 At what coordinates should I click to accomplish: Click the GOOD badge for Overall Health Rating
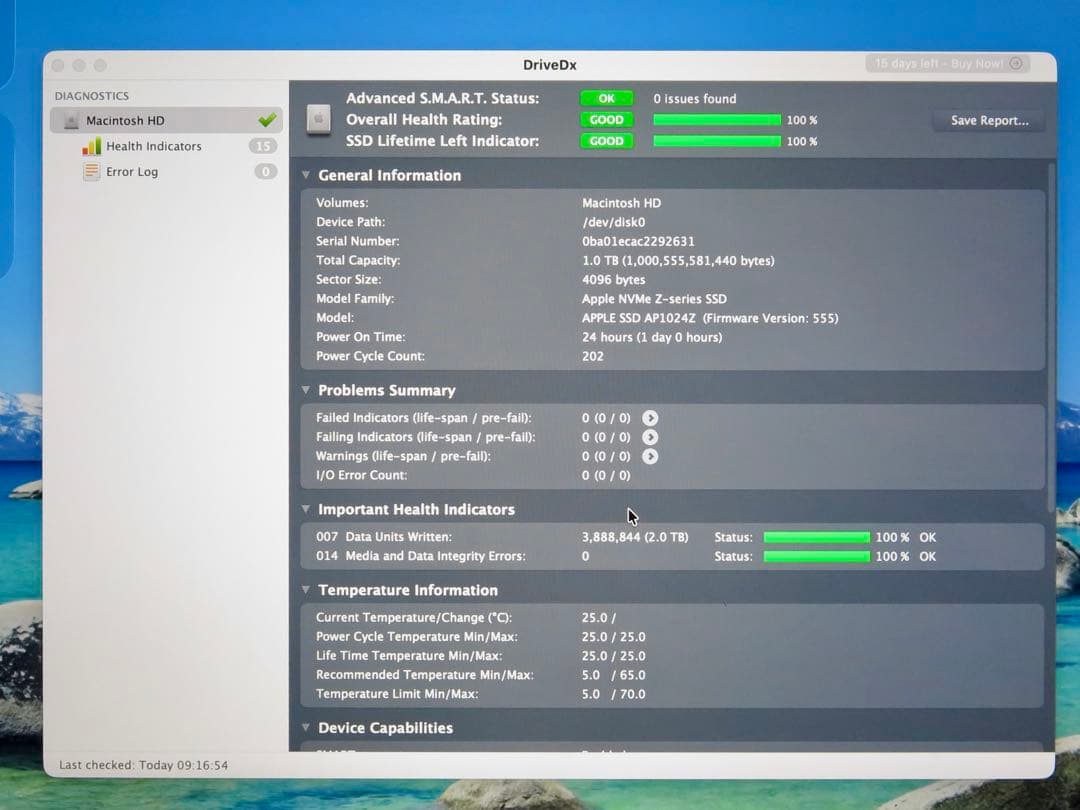[x=606, y=120]
